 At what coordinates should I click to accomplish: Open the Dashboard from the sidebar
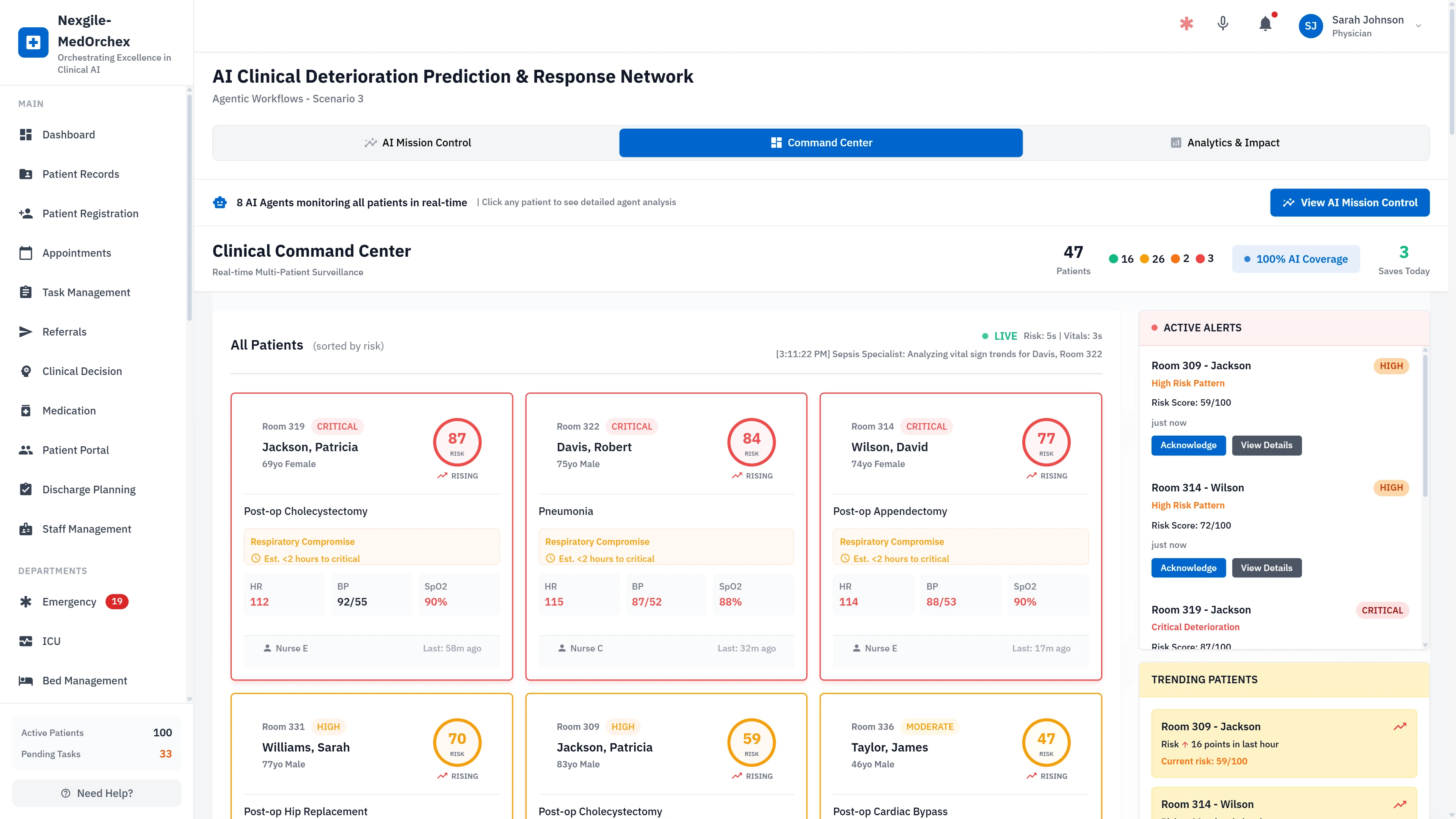tap(68, 135)
